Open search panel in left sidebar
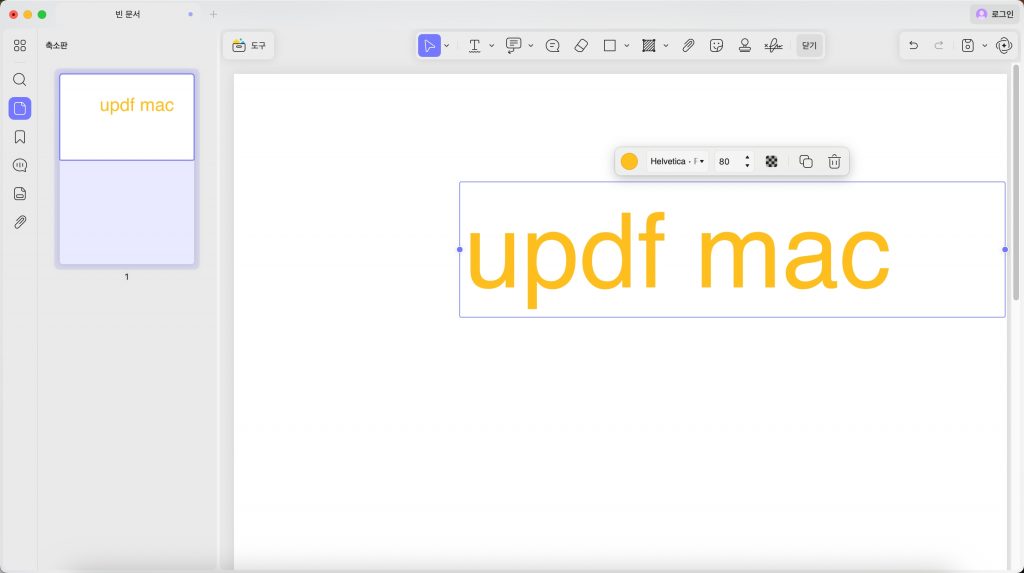Viewport: 1024px width, 573px height. [x=20, y=80]
